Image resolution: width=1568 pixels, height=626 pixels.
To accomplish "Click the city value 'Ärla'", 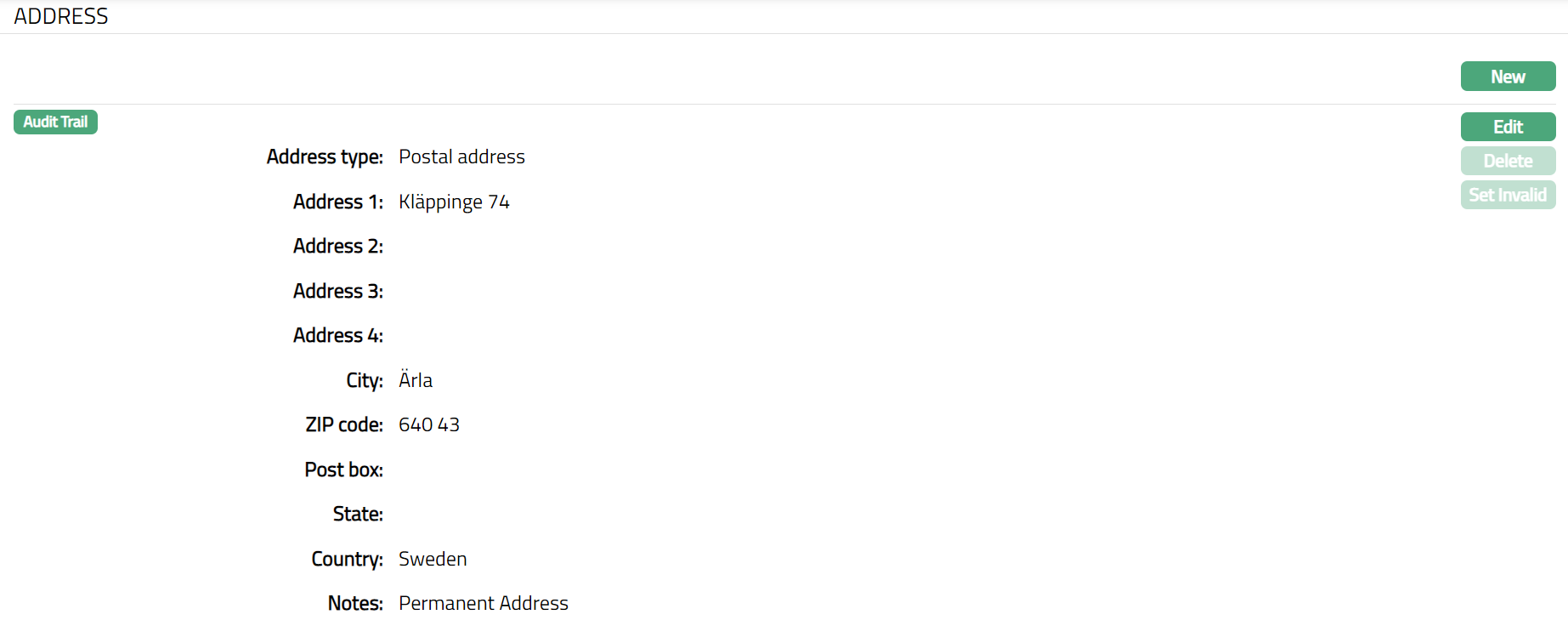I will (x=416, y=380).
